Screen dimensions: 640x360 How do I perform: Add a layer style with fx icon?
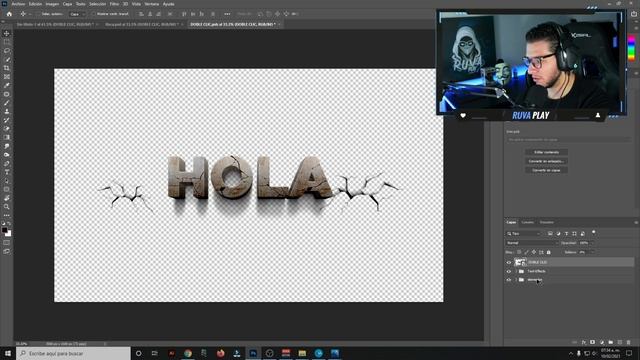tap(584, 342)
